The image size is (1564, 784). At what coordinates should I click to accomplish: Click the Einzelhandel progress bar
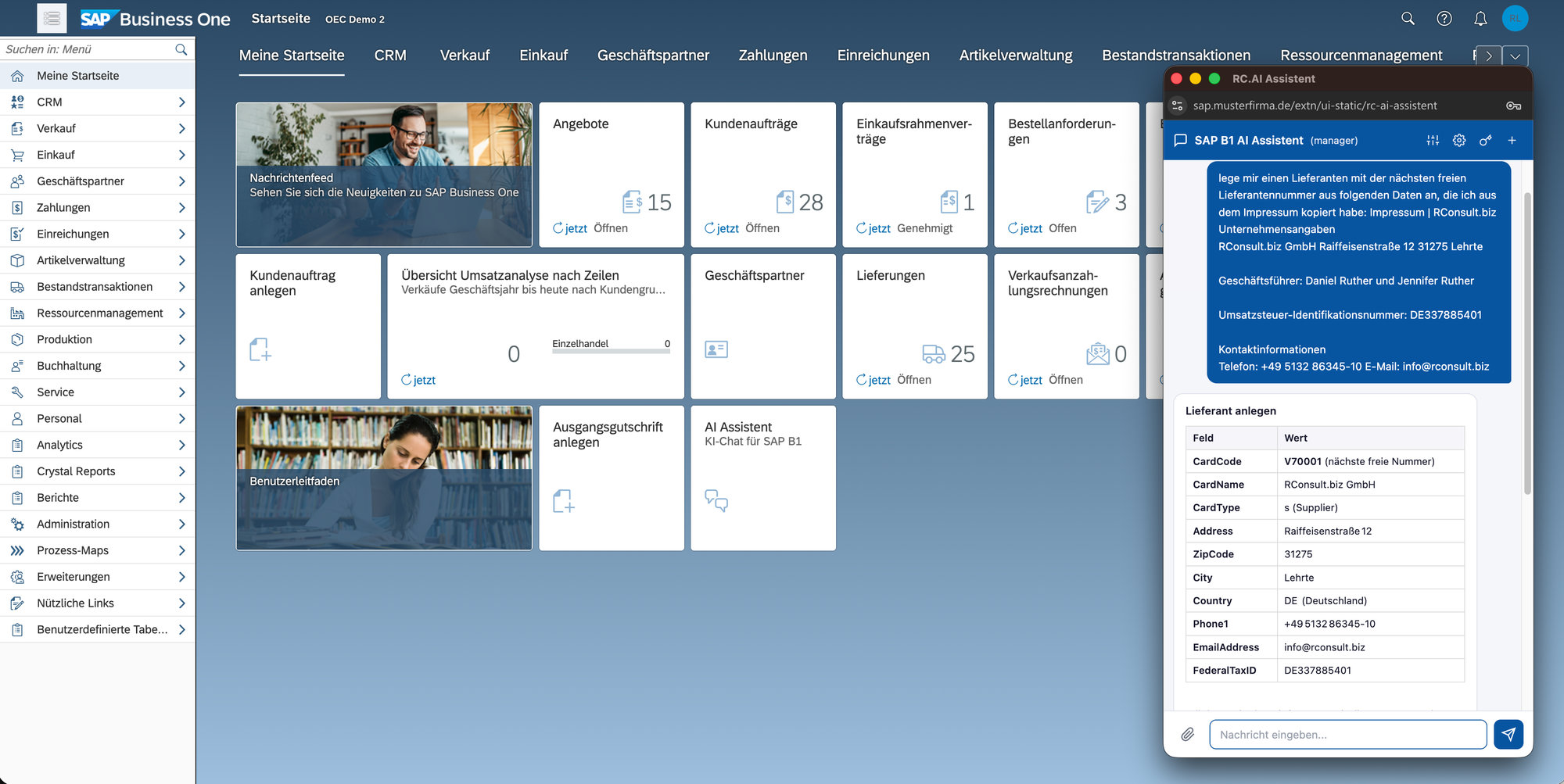point(611,352)
